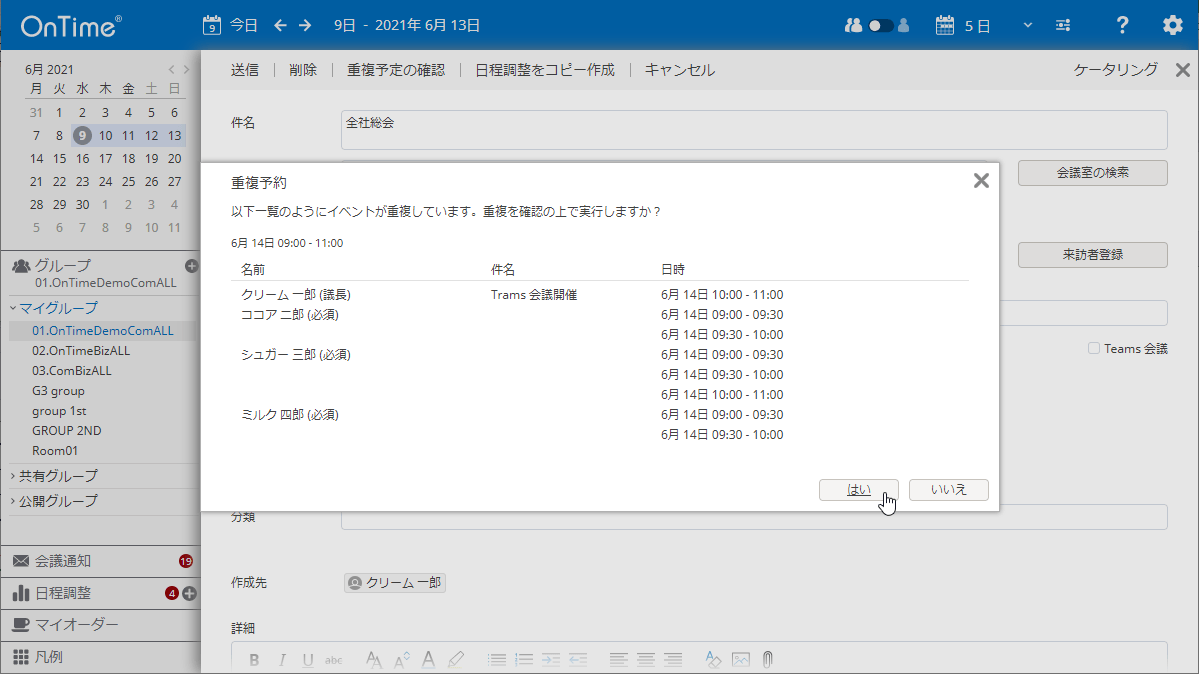Click the strikethrough icon in the editor toolbar
This screenshot has width=1200, height=675.
332,658
